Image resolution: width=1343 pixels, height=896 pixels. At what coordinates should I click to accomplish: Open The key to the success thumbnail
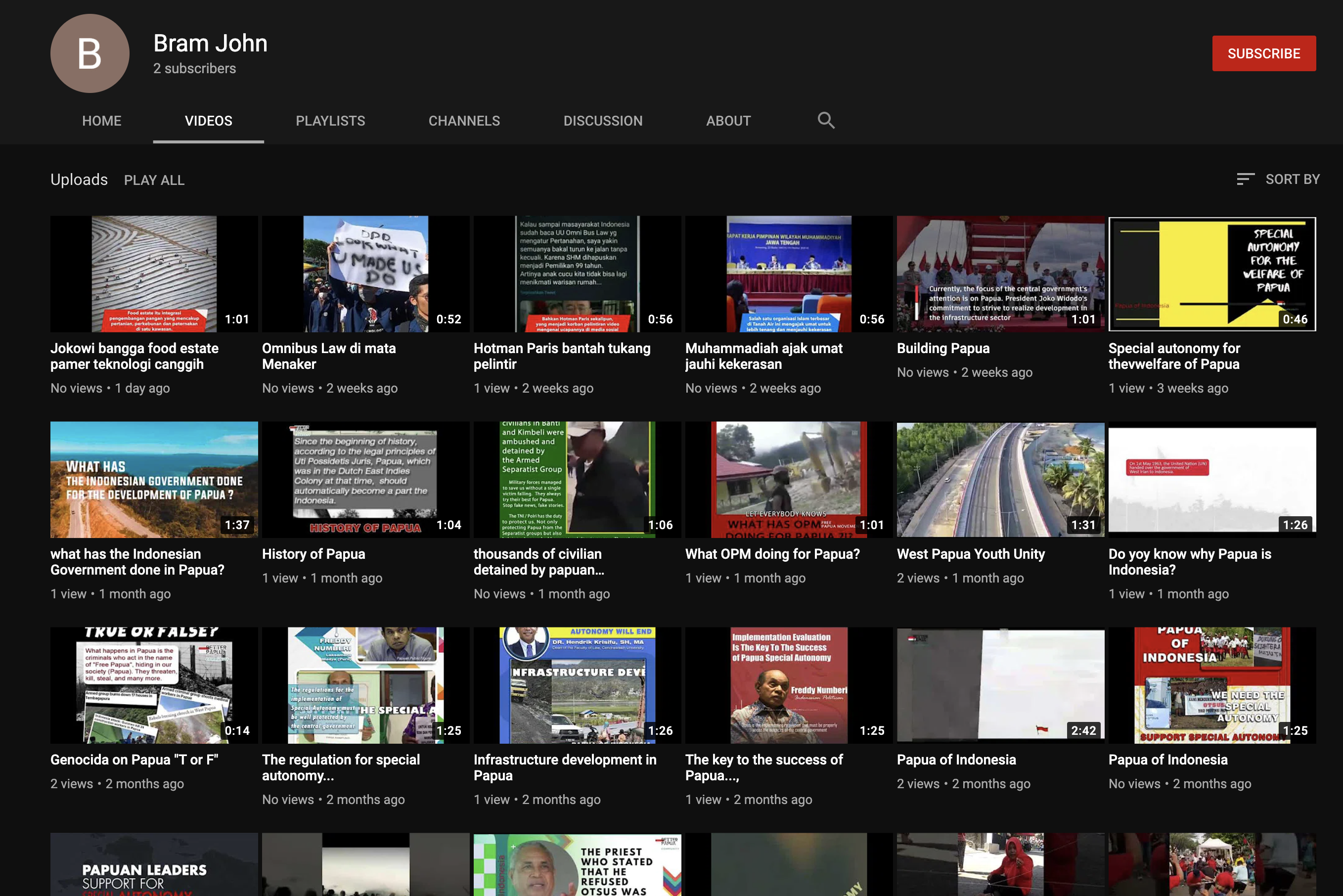click(x=789, y=685)
